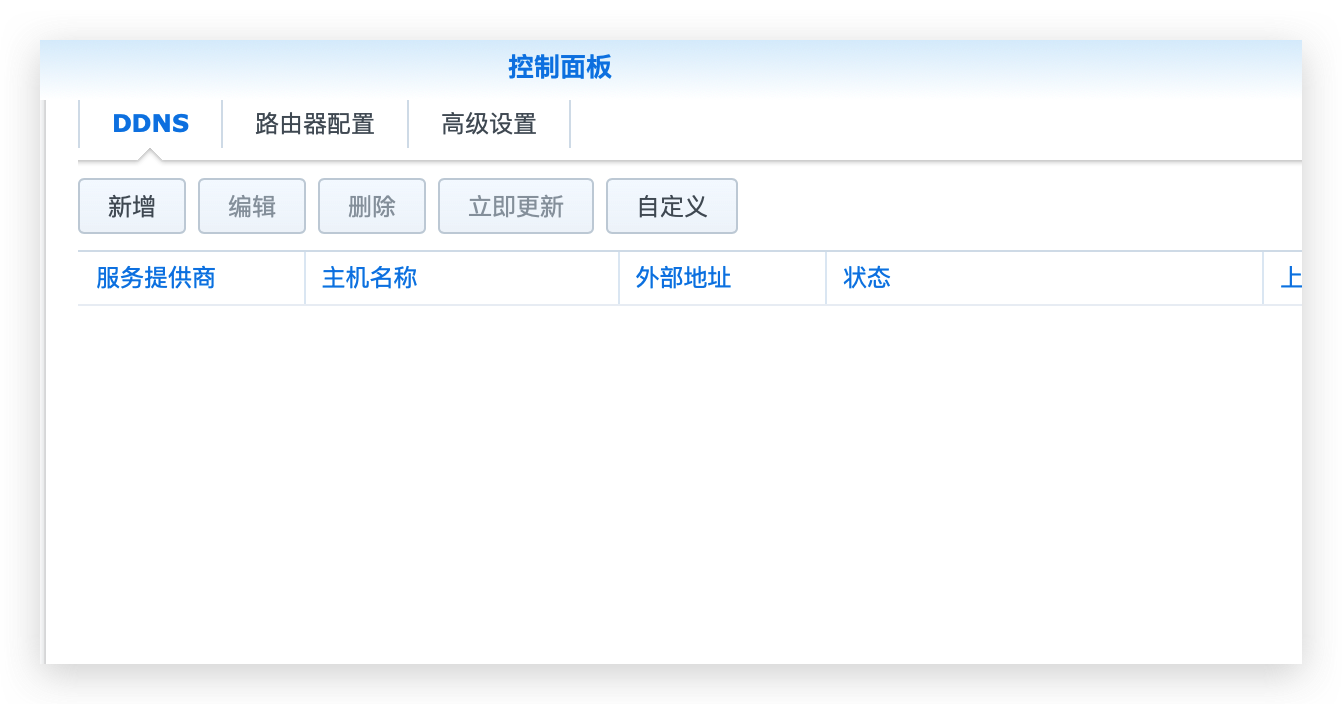Go to the 高级设置 tab

tap(489, 124)
